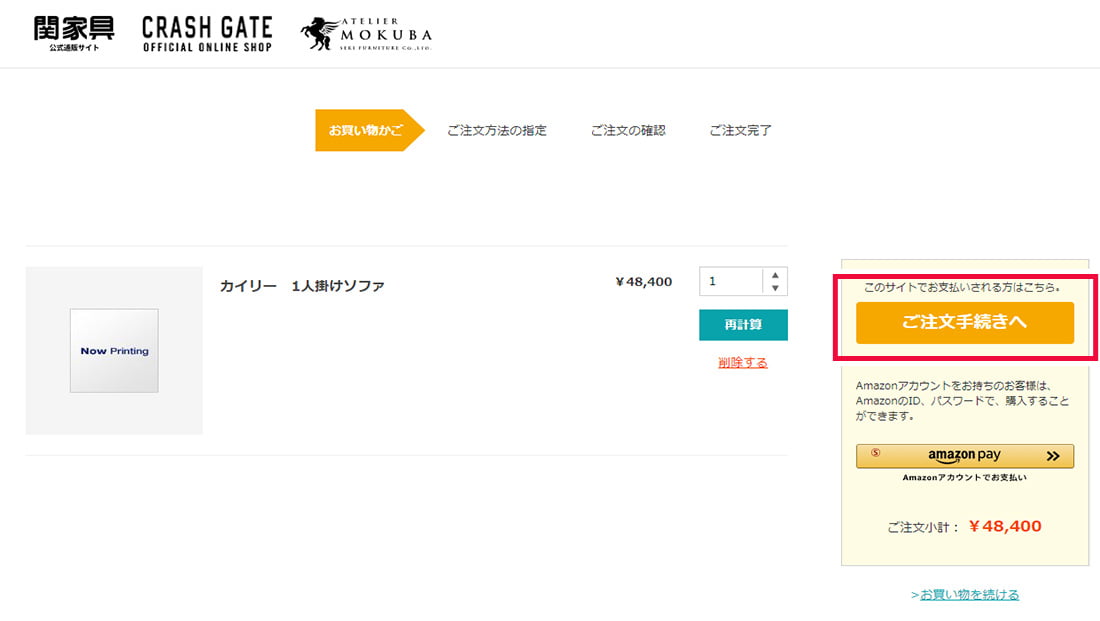Click the amazon pay button icon
The height and width of the screenshot is (621, 1100).
pos(966,455)
